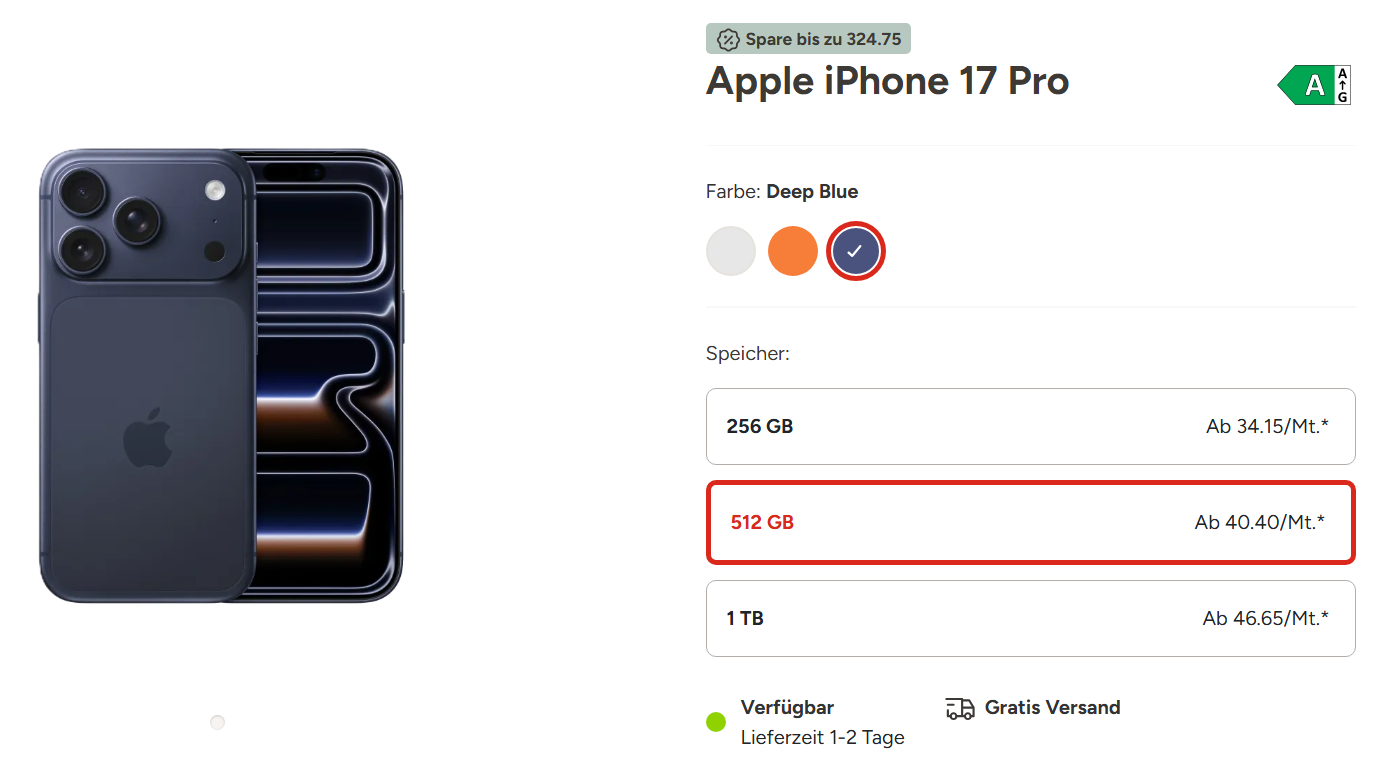
Task: Click the "Lieferzeit 1-2 Tage" delivery text
Action: click(822, 738)
